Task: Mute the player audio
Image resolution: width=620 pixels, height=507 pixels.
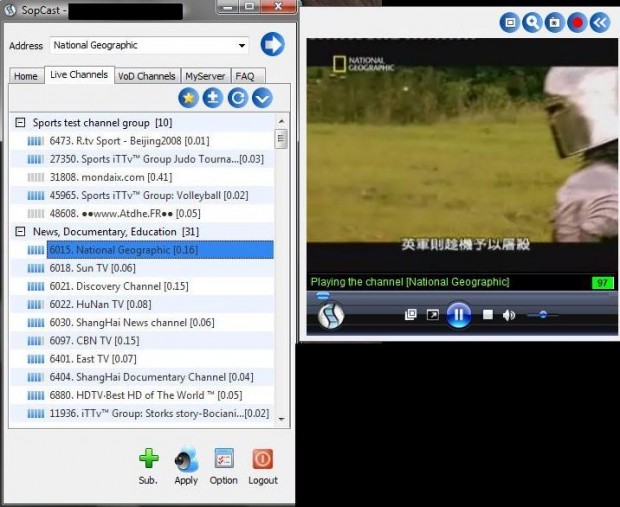Action: click(x=509, y=315)
